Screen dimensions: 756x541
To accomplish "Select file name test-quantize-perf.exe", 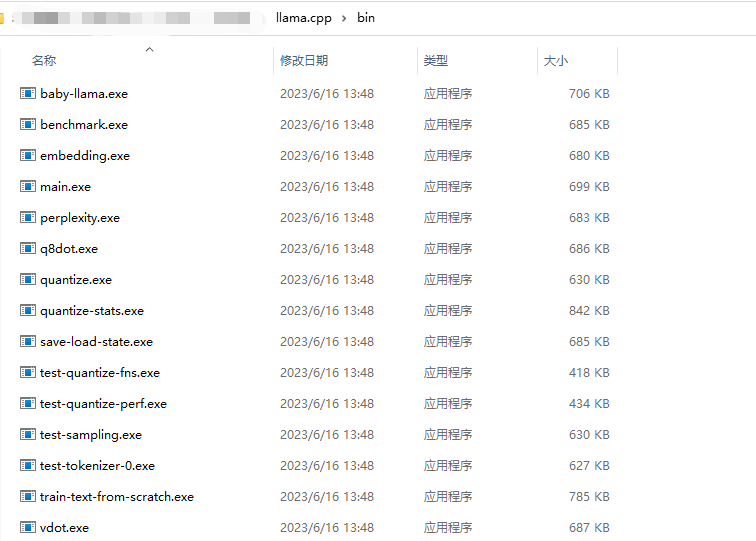I will [x=103, y=404].
